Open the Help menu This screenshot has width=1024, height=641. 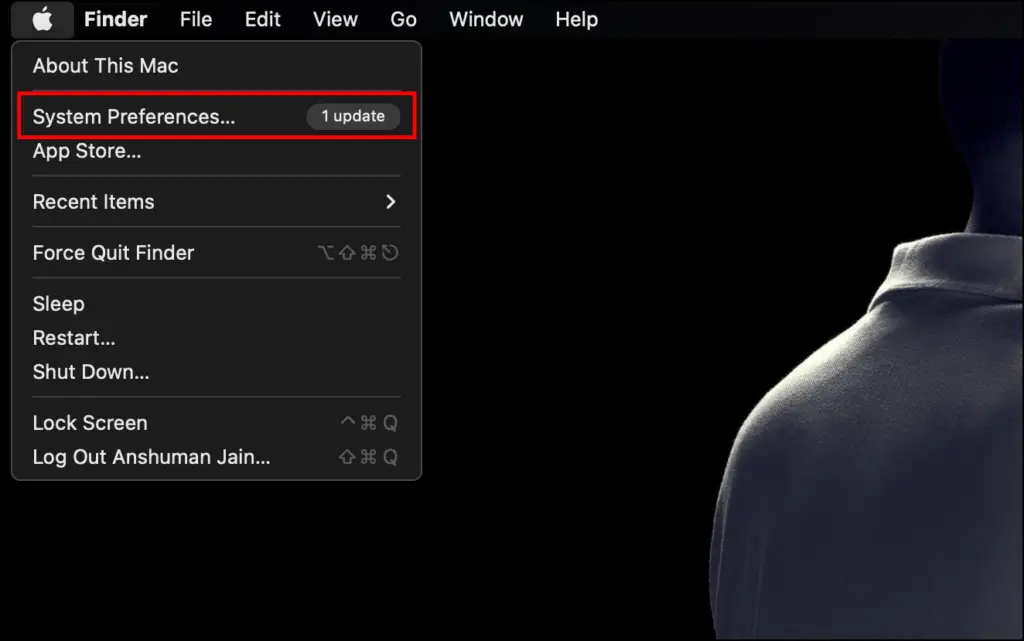coord(577,20)
